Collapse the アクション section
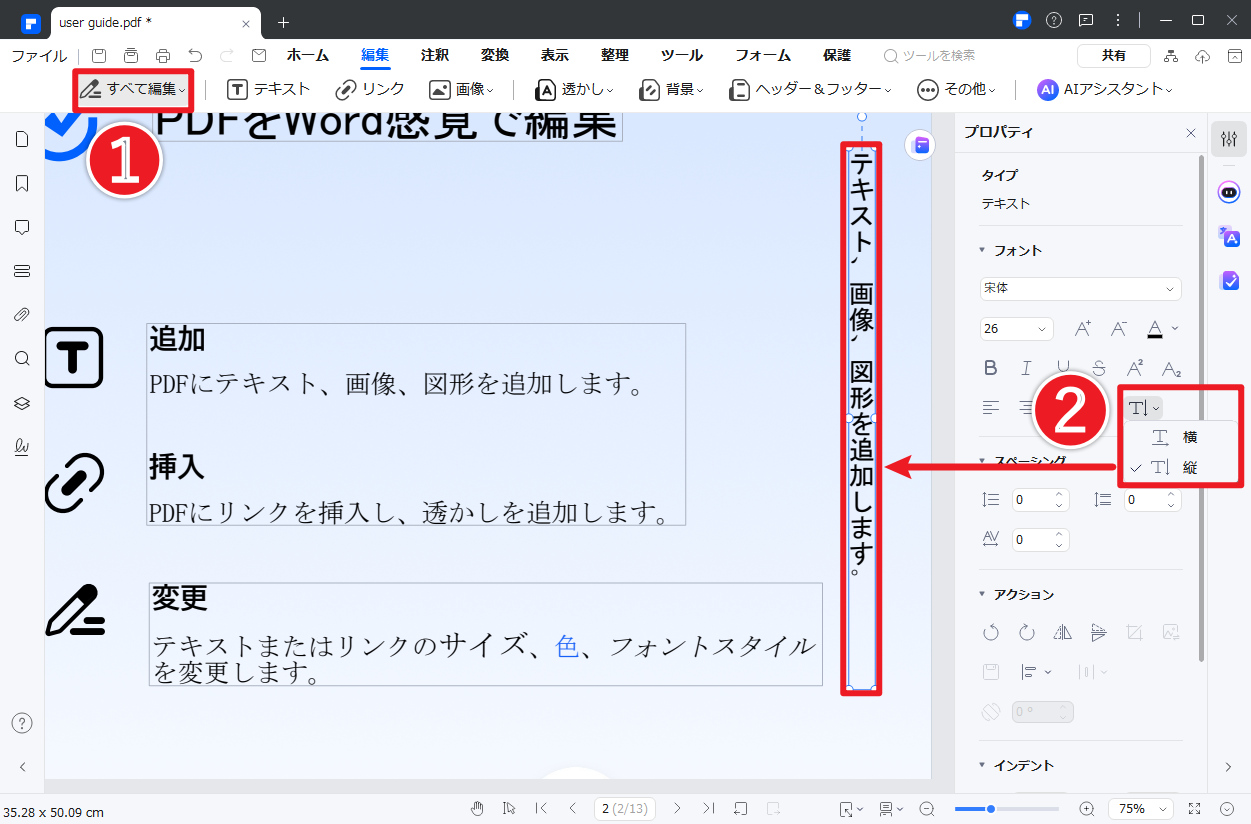 click(x=982, y=594)
